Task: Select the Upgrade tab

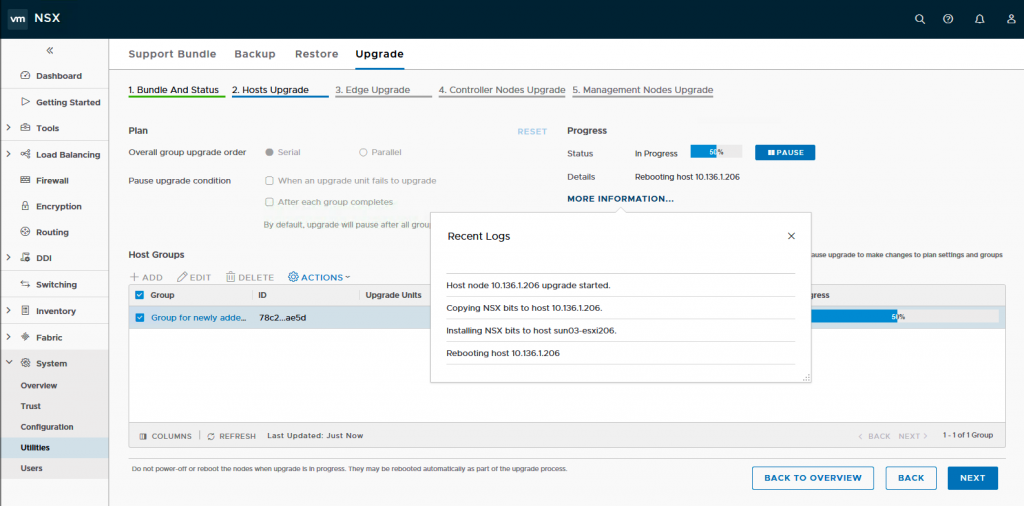Action: (379, 54)
